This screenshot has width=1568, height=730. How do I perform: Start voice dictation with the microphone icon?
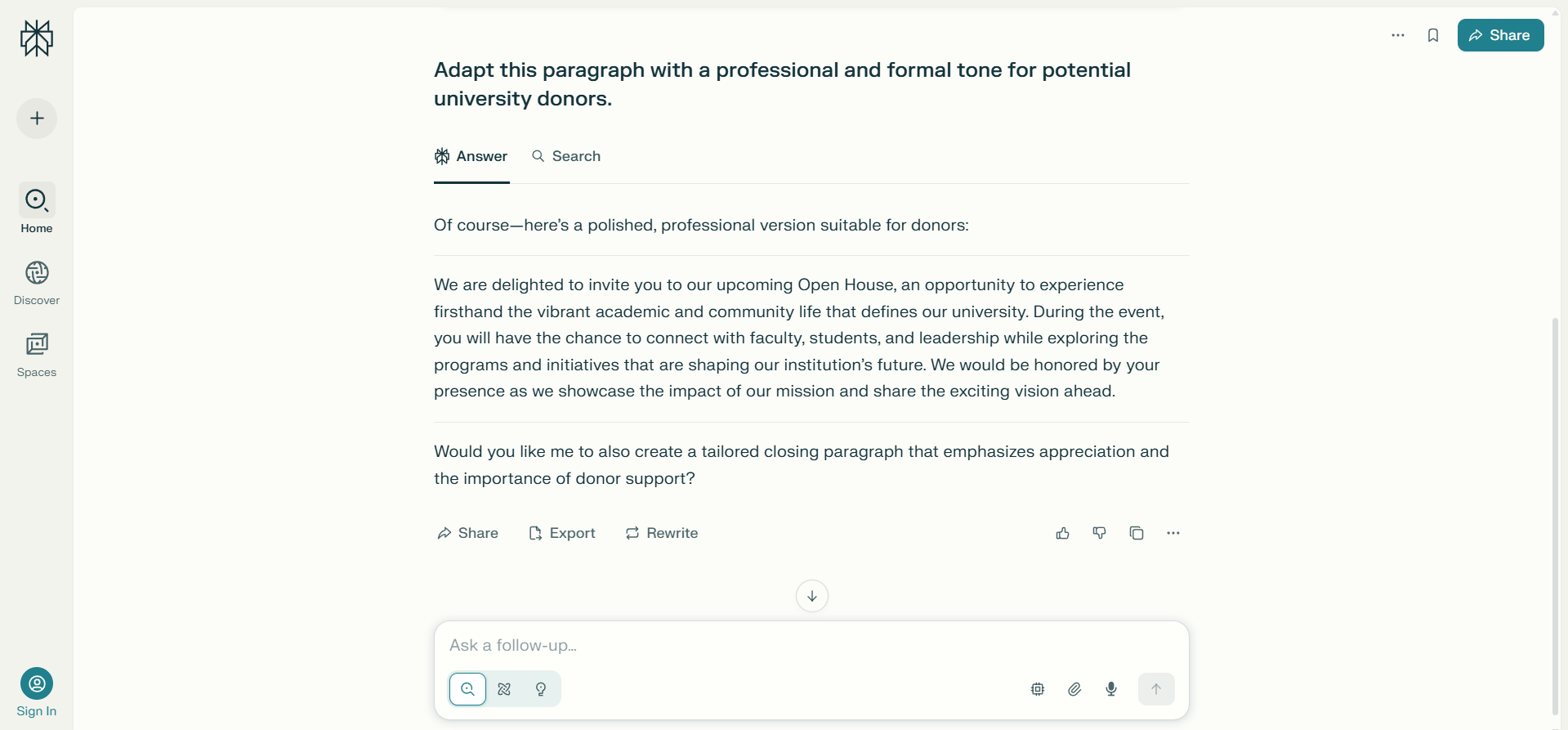[x=1110, y=689]
